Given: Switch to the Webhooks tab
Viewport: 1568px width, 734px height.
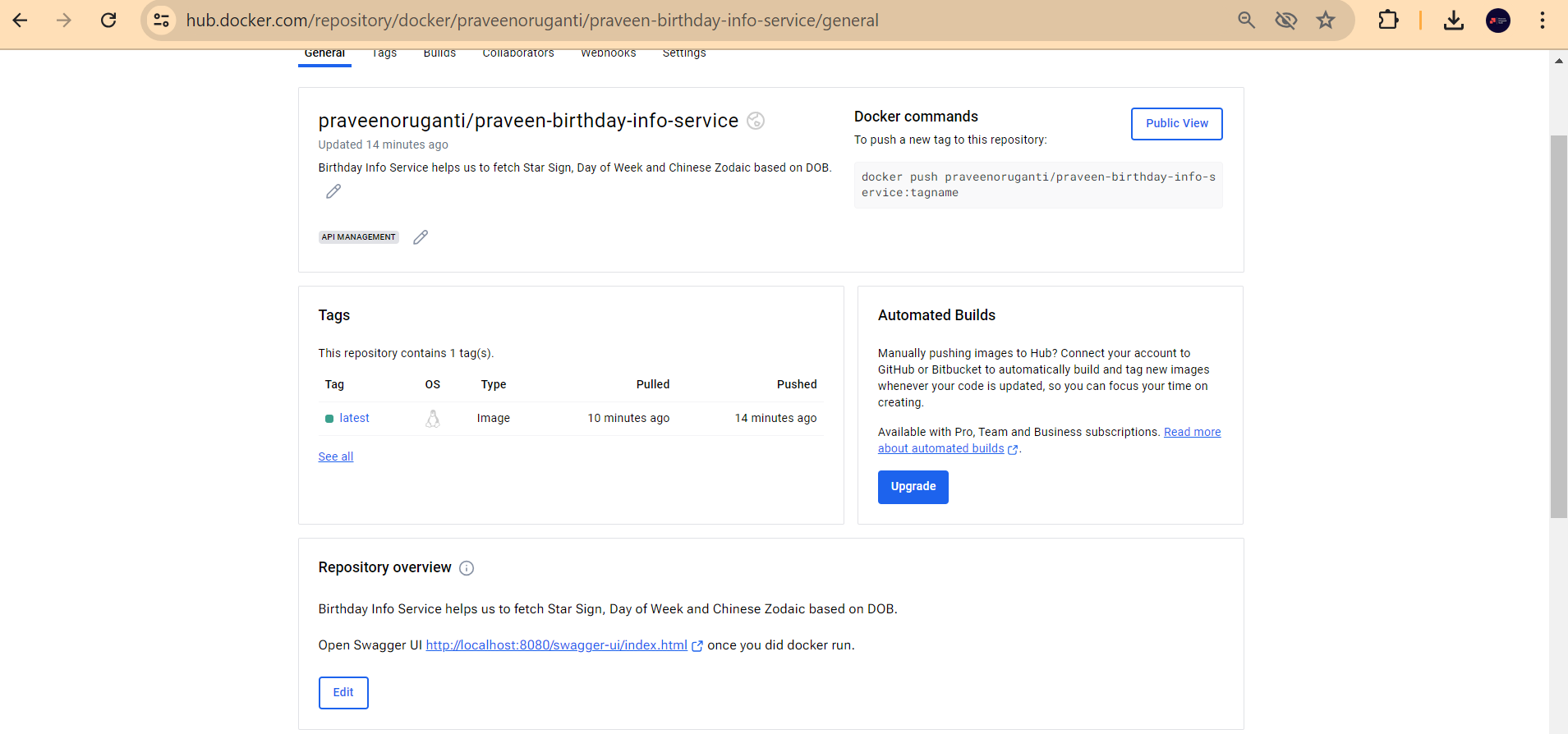Looking at the screenshot, I should pyautogui.click(x=609, y=54).
